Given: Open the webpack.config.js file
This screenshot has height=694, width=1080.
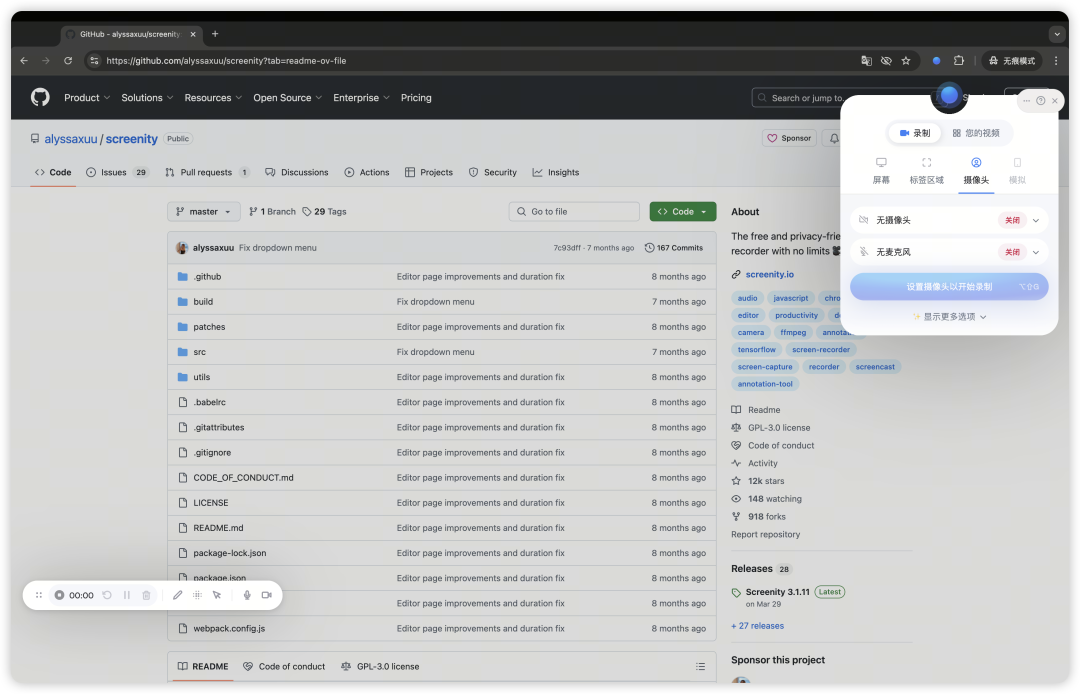Looking at the screenshot, I should (229, 628).
